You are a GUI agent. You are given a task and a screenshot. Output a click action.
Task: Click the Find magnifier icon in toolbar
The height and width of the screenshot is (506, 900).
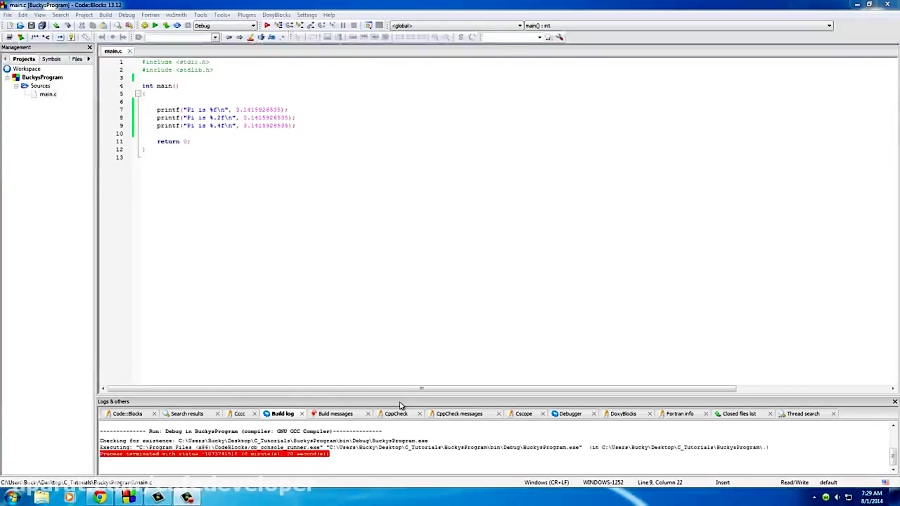tap(116, 25)
